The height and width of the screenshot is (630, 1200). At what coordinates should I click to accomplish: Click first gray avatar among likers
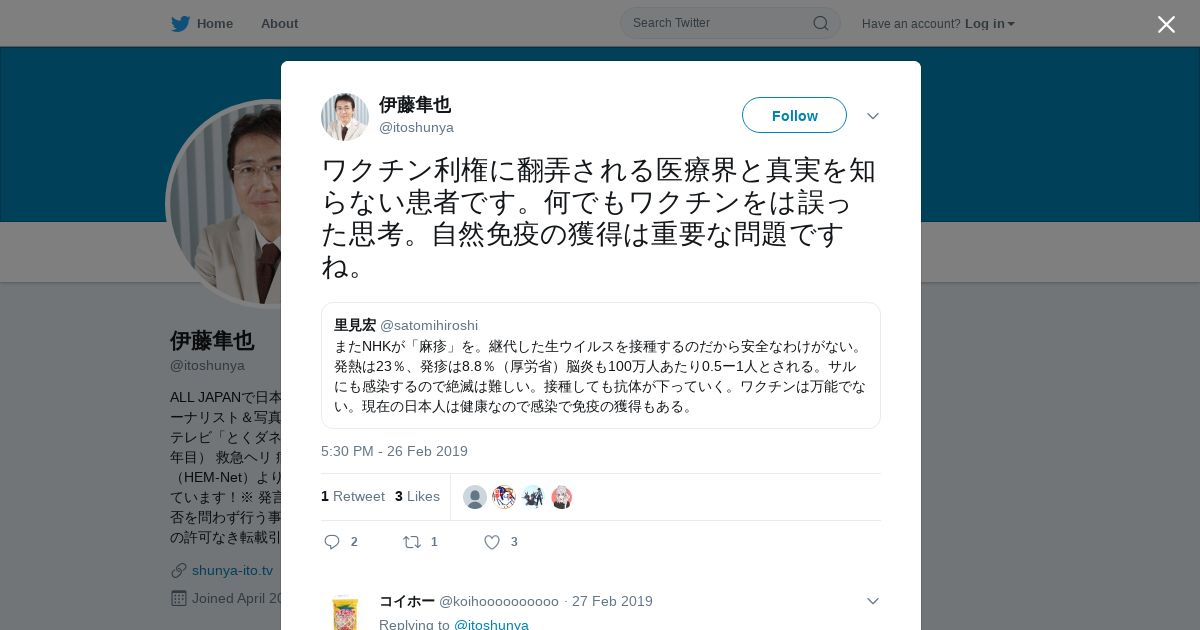[x=475, y=497]
